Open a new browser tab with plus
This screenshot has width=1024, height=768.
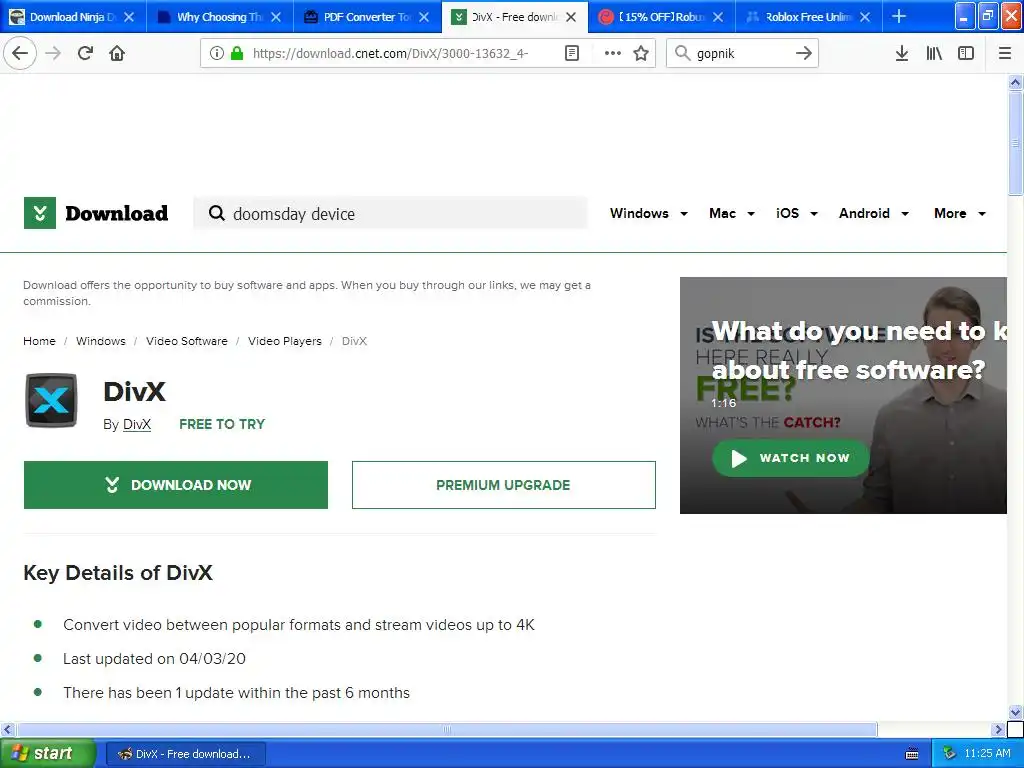pyautogui.click(x=899, y=16)
